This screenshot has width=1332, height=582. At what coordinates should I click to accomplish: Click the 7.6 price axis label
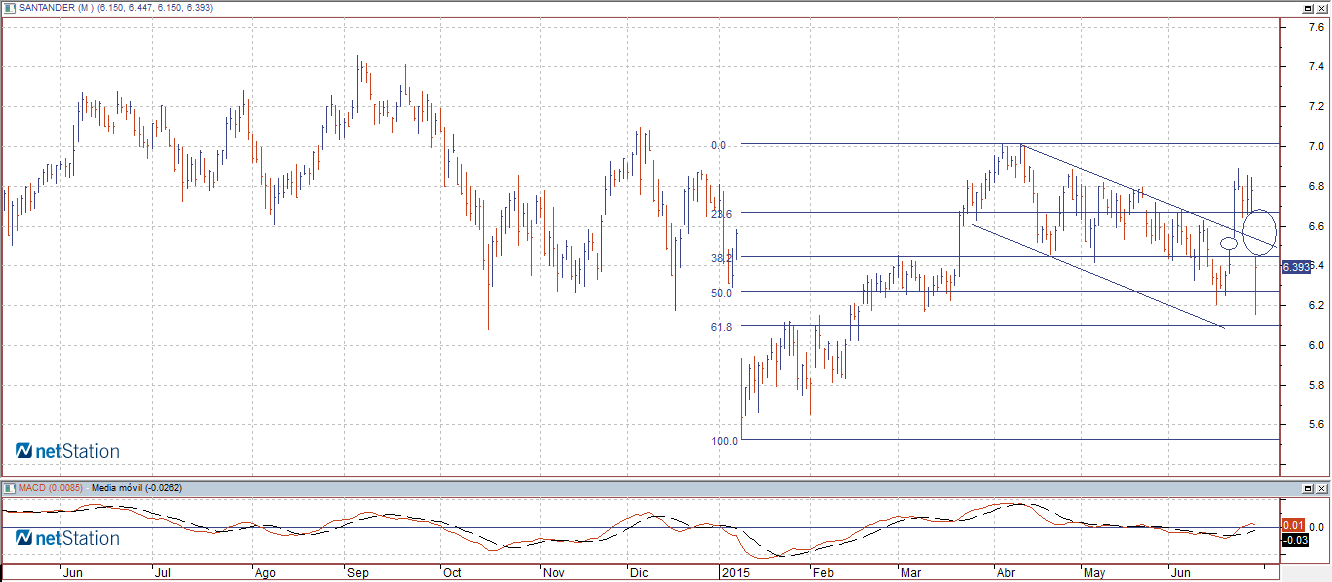pyautogui.click(x=1318, y=27)
